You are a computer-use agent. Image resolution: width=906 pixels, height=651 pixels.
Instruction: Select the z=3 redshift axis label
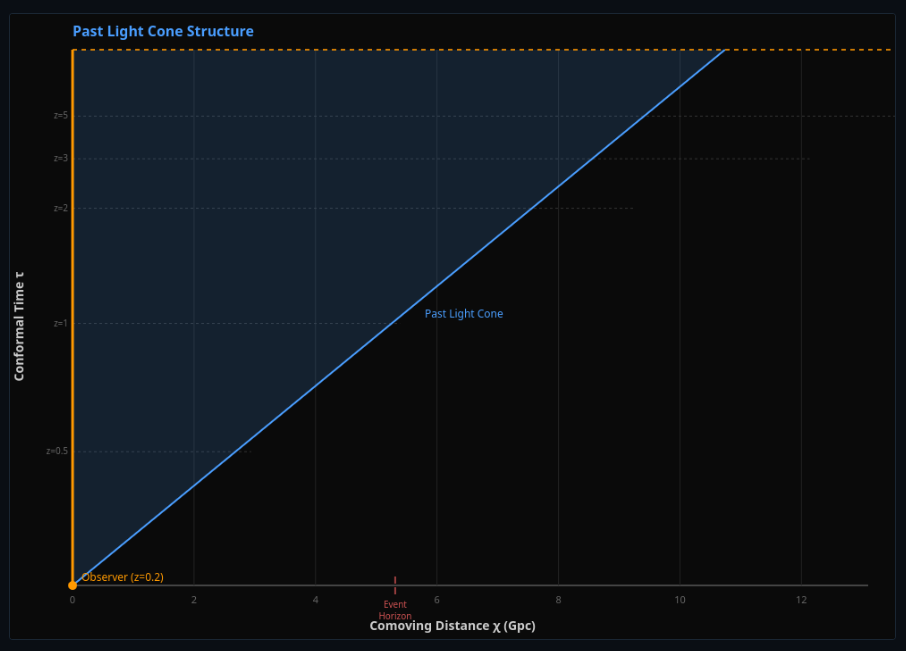[60, 158]
